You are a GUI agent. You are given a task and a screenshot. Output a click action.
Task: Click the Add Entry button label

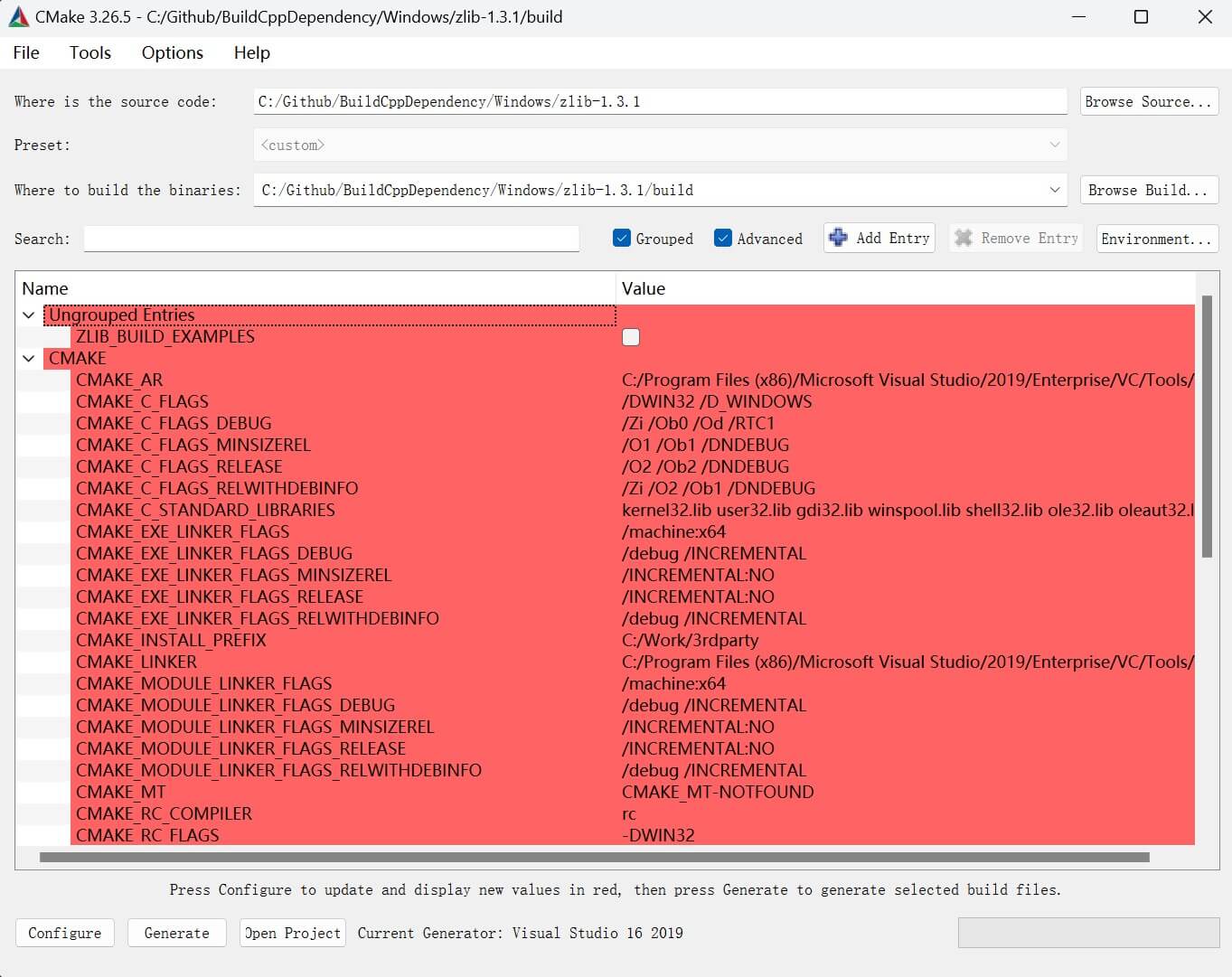(893, 238)
